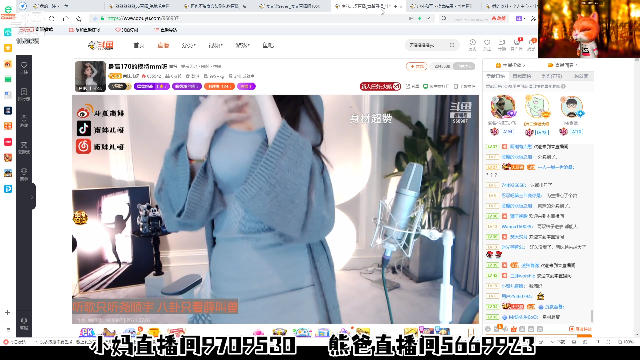Click the first ranked user's avatar in the panel

point(502,107)
